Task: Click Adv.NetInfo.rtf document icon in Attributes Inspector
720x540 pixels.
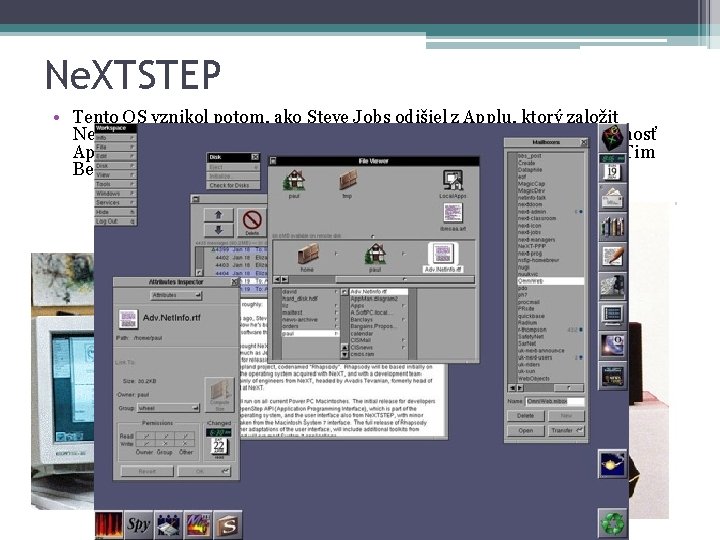Action: [x=128, y=318]
